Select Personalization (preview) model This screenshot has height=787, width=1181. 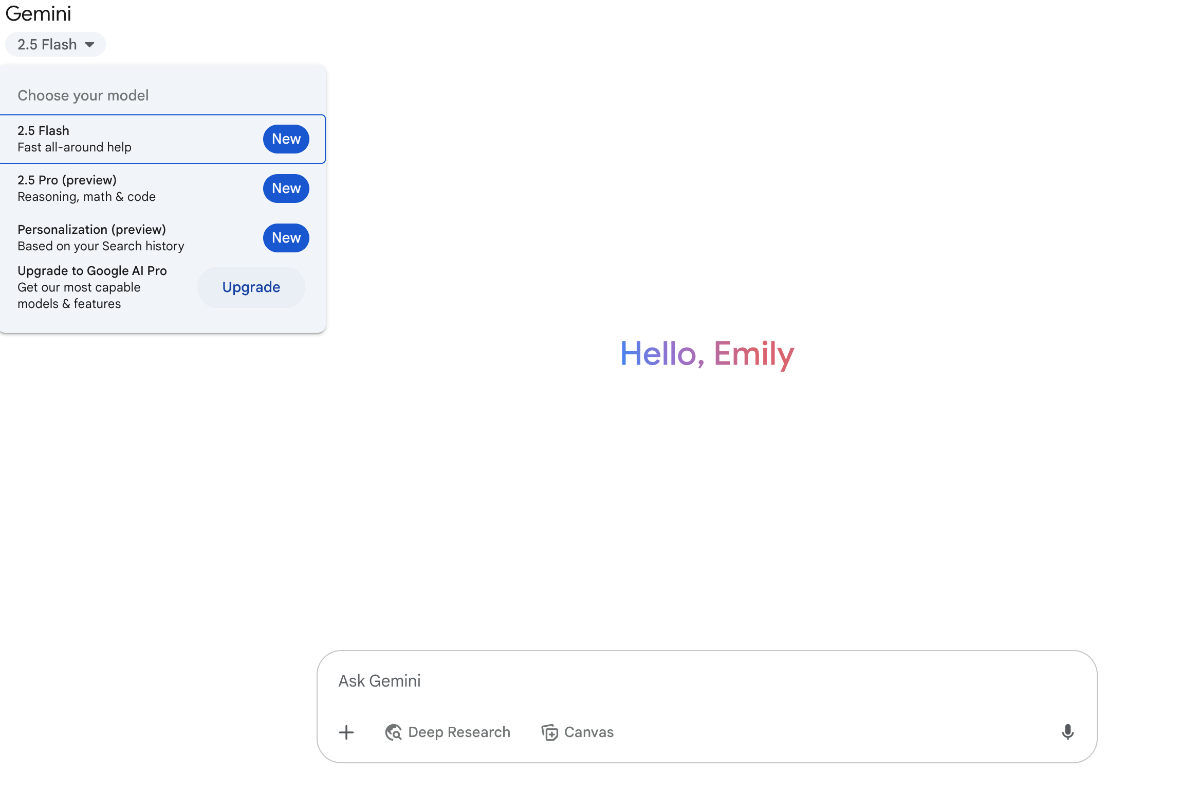(163, 237)
